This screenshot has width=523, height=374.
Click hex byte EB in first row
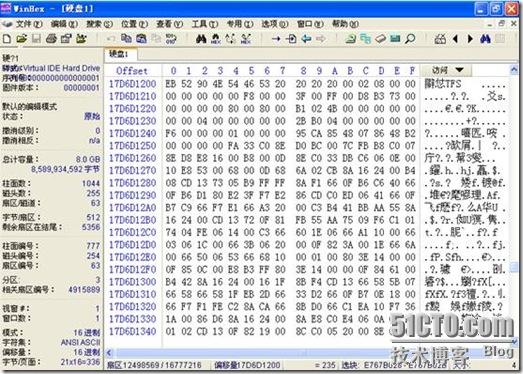tap(171, 84)
